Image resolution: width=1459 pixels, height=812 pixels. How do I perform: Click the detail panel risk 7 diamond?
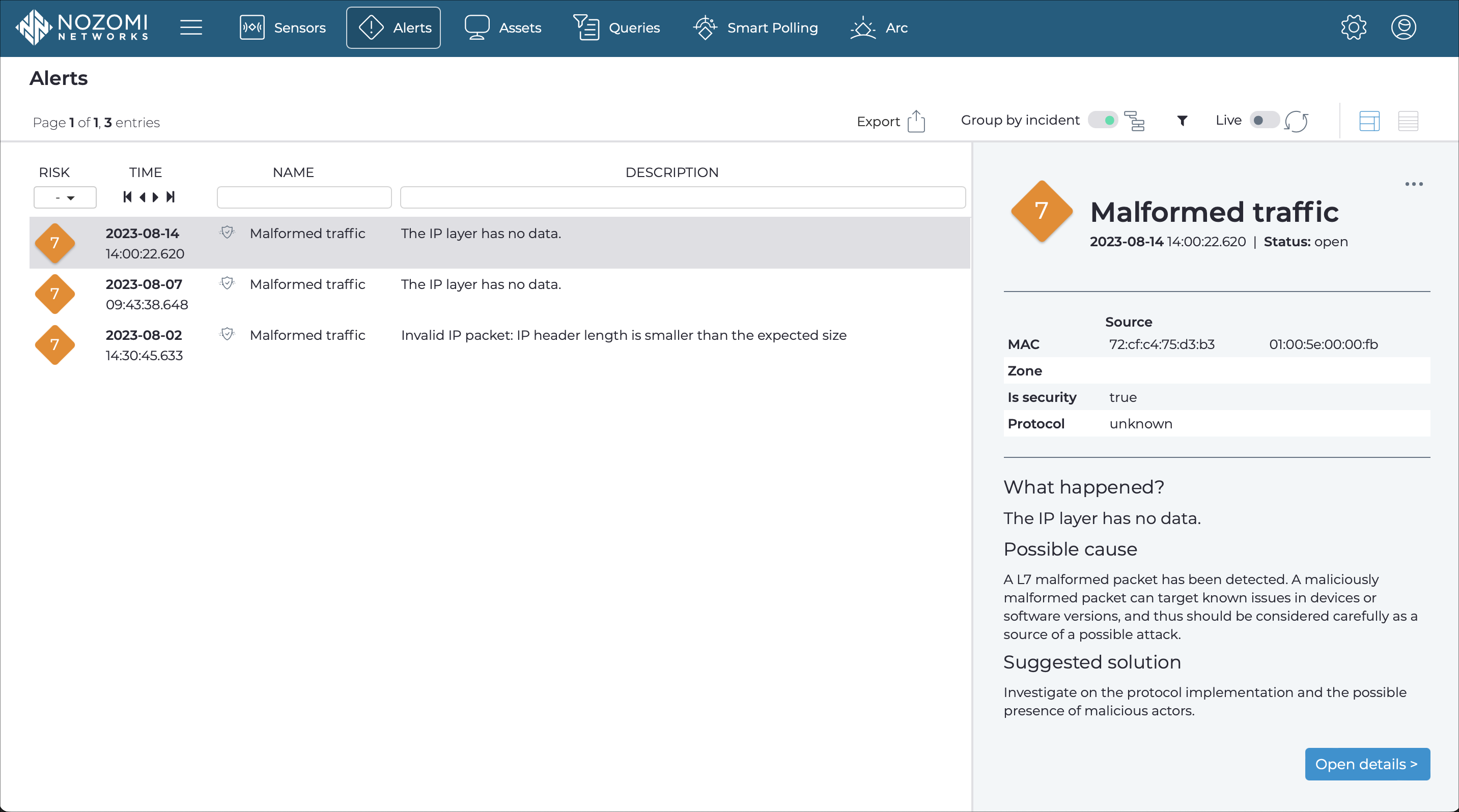(1042, 211)
